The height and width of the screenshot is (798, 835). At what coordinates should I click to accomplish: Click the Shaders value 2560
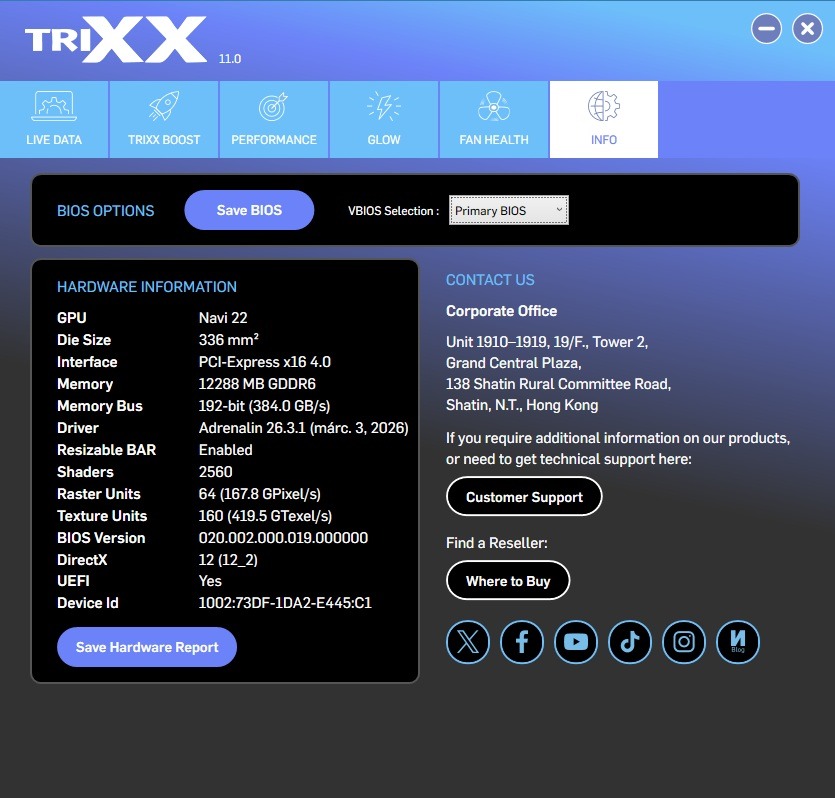click(216, 472)
